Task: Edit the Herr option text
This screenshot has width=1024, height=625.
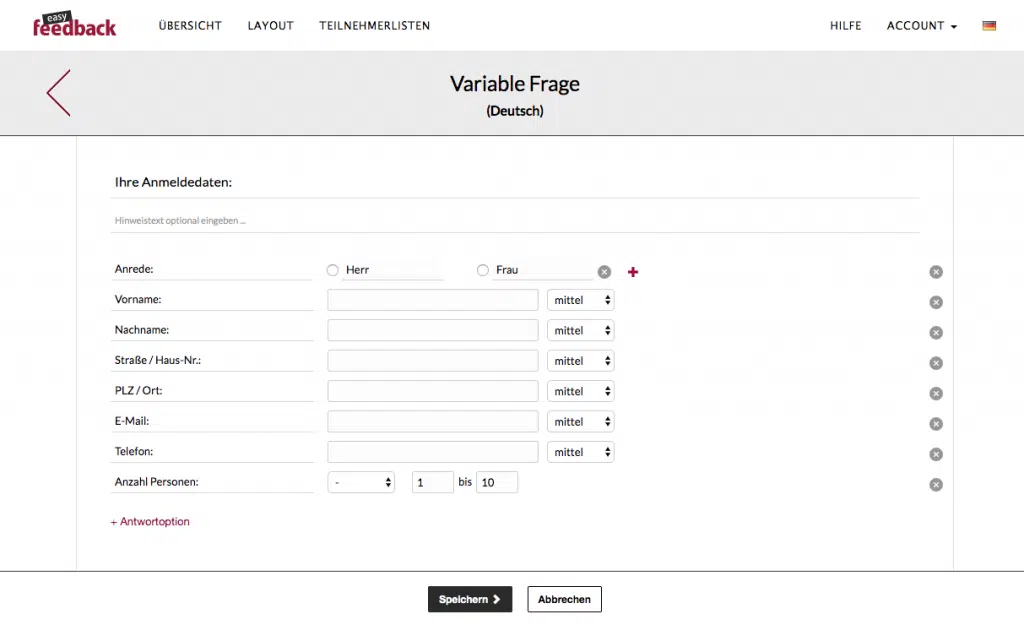Action: (x=392, y=270)
